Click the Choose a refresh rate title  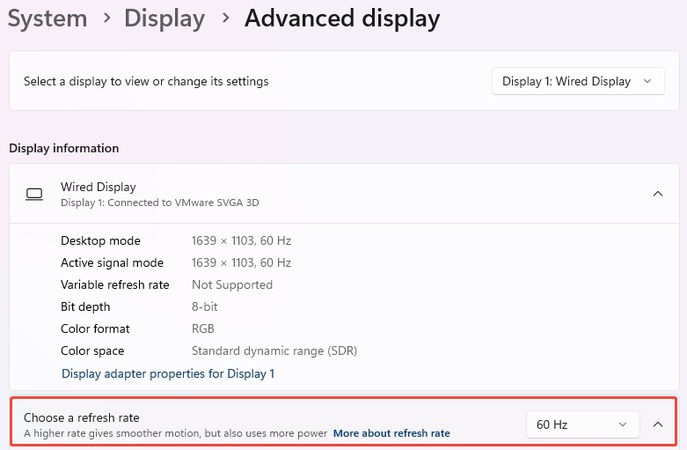coord(82,416)
